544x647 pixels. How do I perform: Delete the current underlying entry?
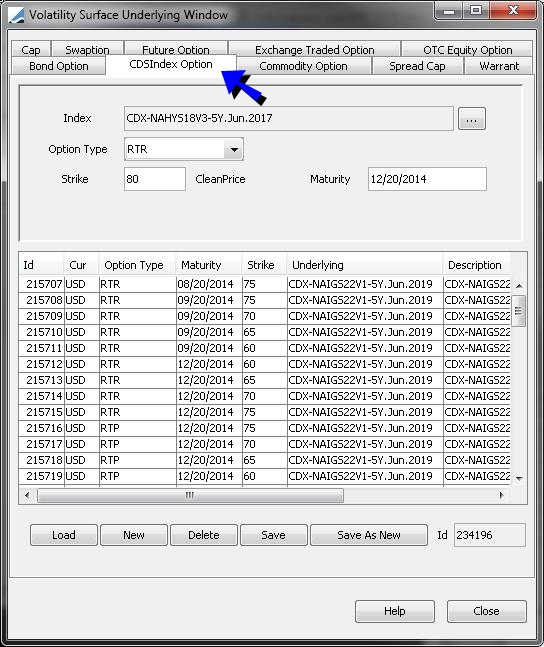[203, 535]
